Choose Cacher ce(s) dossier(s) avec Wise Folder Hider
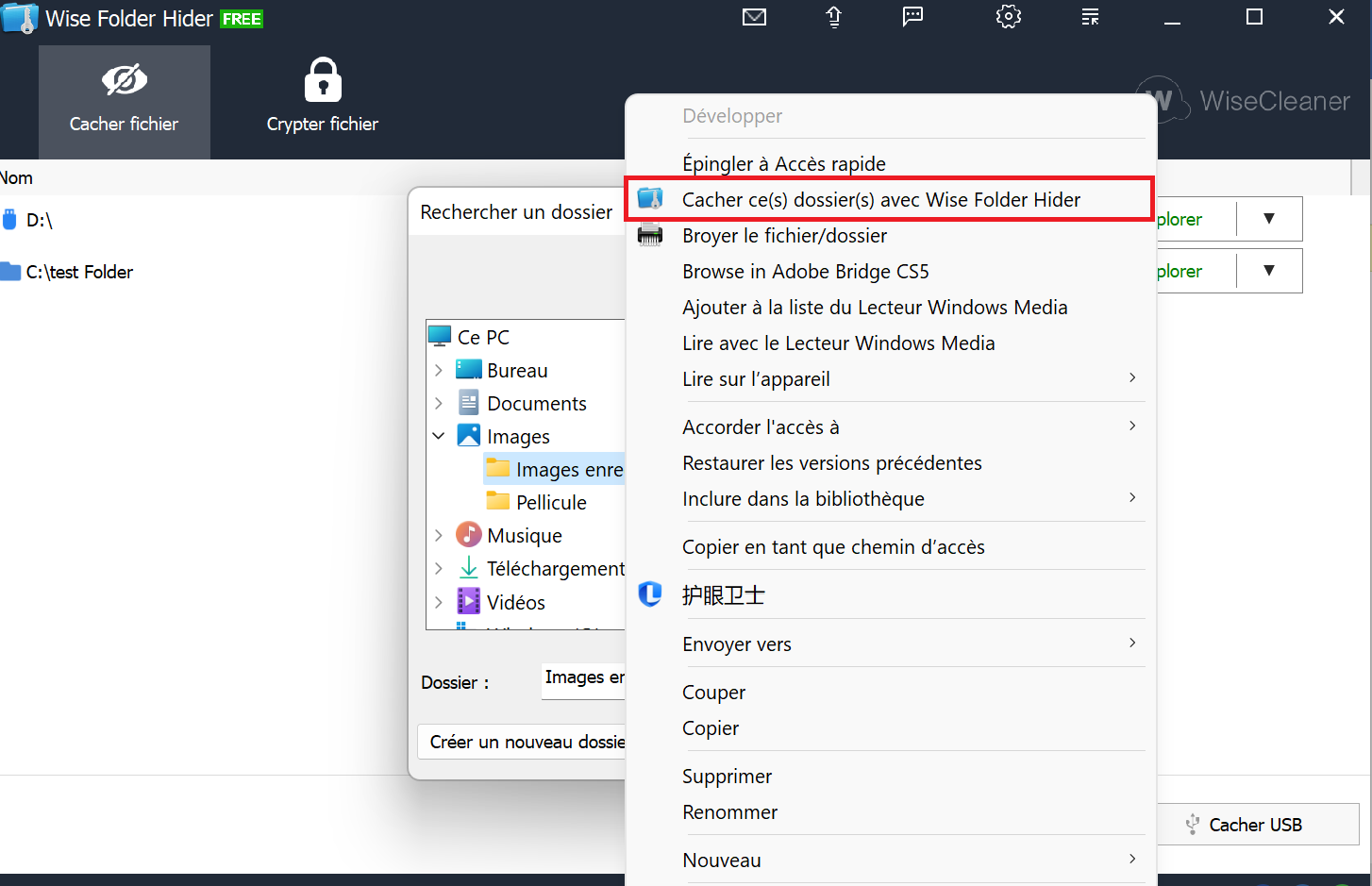 (889, 200)
